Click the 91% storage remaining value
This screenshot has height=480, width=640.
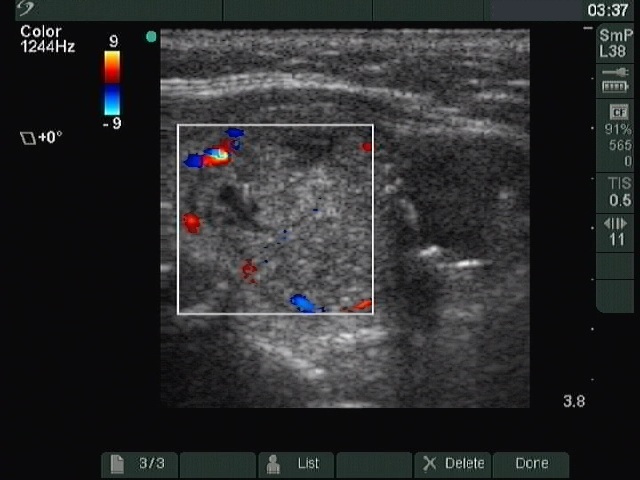(x=618, y=130)
